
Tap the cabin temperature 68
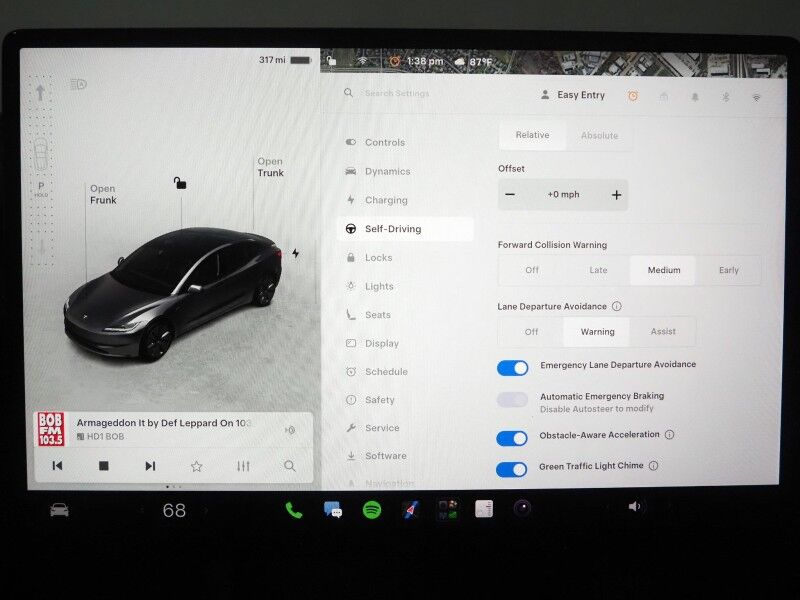pyautogui.click(x=174, y=510)
